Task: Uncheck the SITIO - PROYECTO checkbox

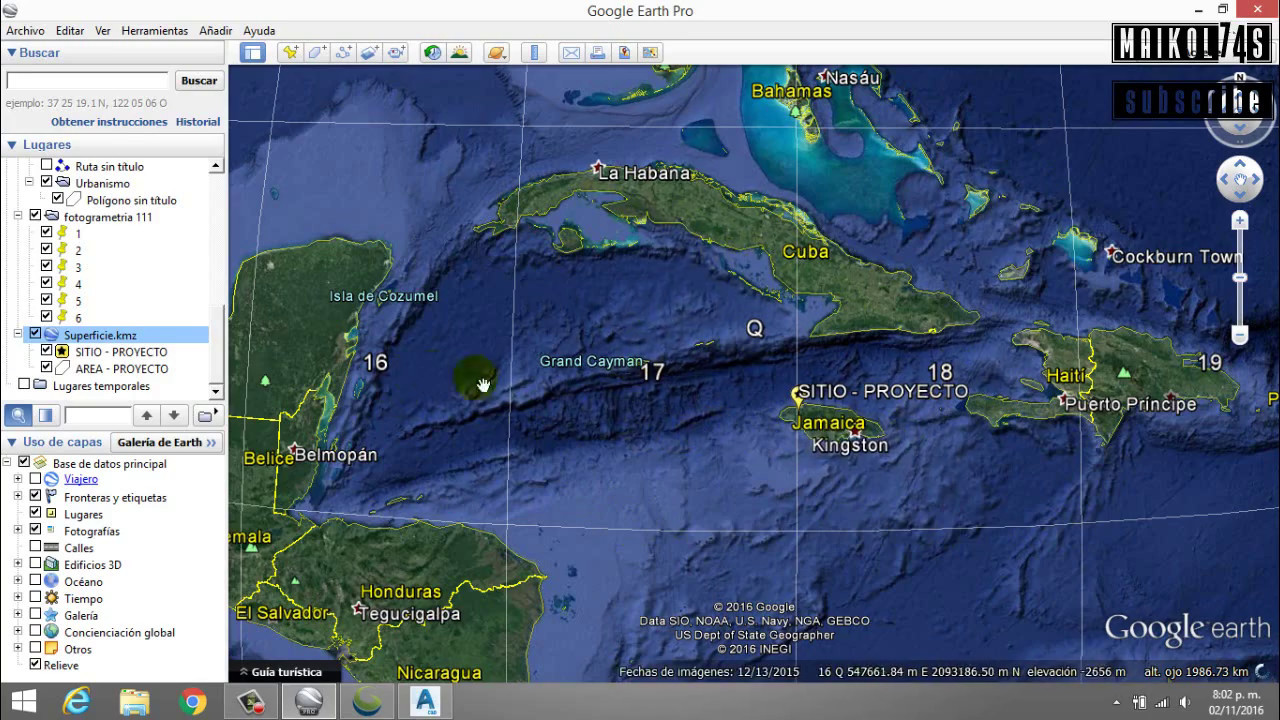Action: pyautogui.click(x=46, y=351)
